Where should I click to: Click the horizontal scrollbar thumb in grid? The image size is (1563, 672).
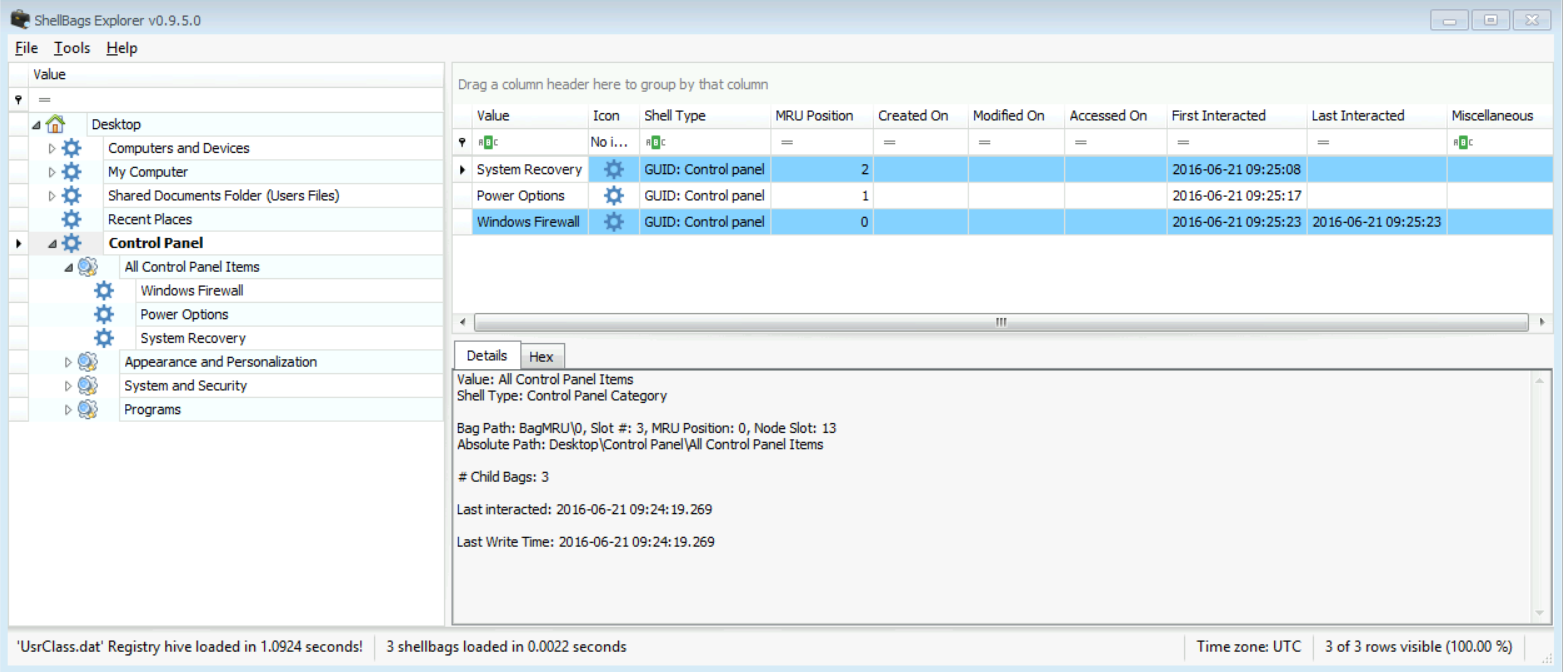(1000, 322)
